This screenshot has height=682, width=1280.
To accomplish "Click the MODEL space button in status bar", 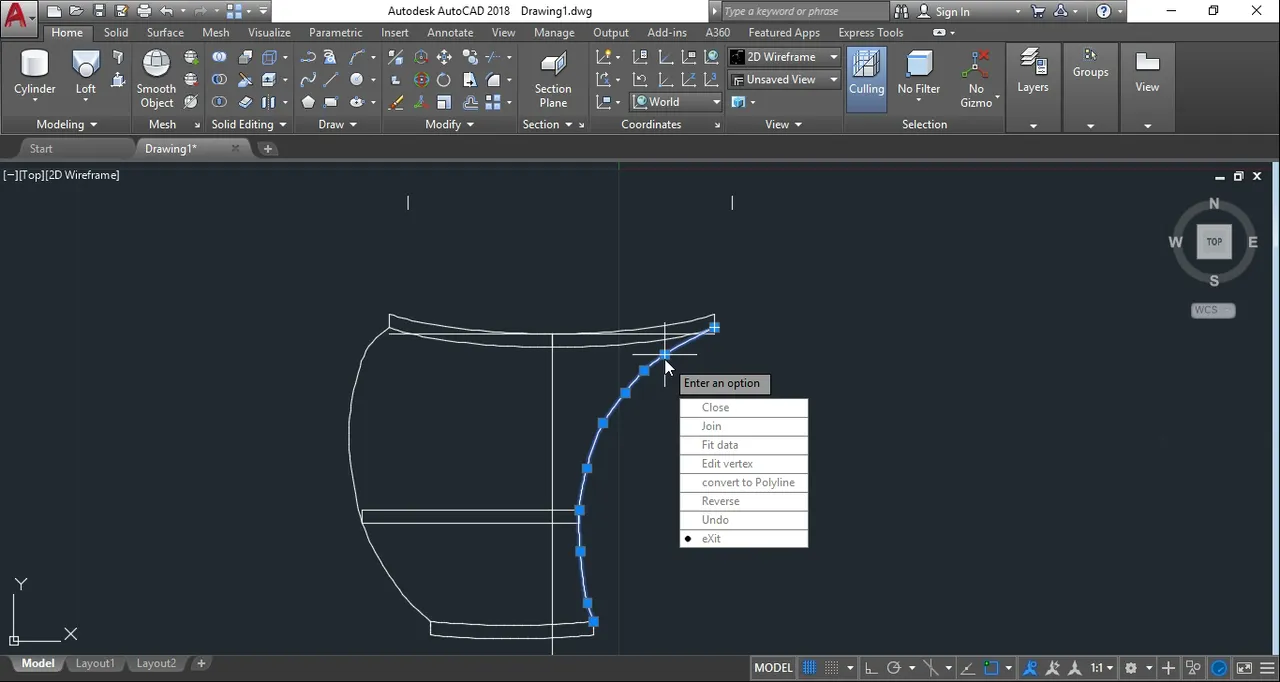I will (x=773, y=668).
